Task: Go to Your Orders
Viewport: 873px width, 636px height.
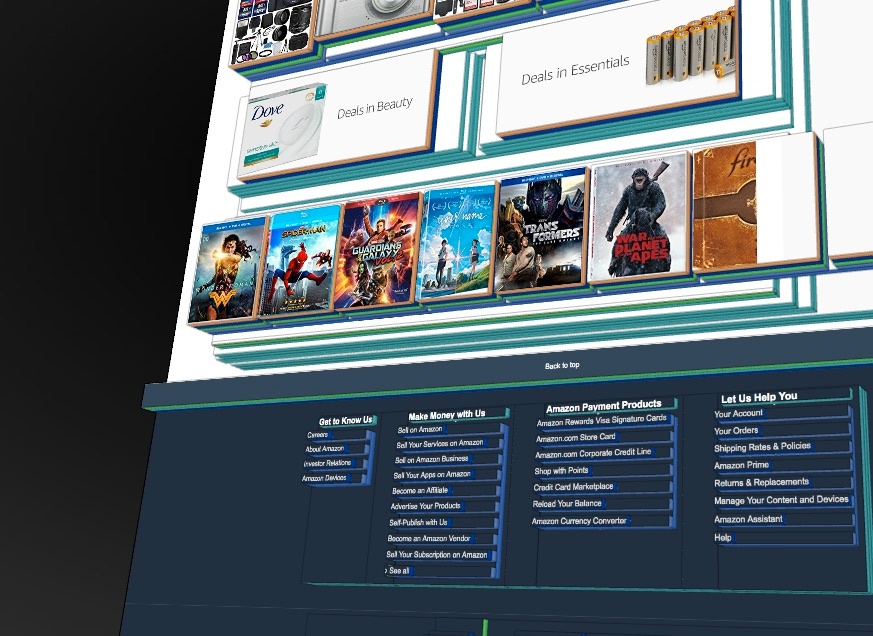Action: 736,430
